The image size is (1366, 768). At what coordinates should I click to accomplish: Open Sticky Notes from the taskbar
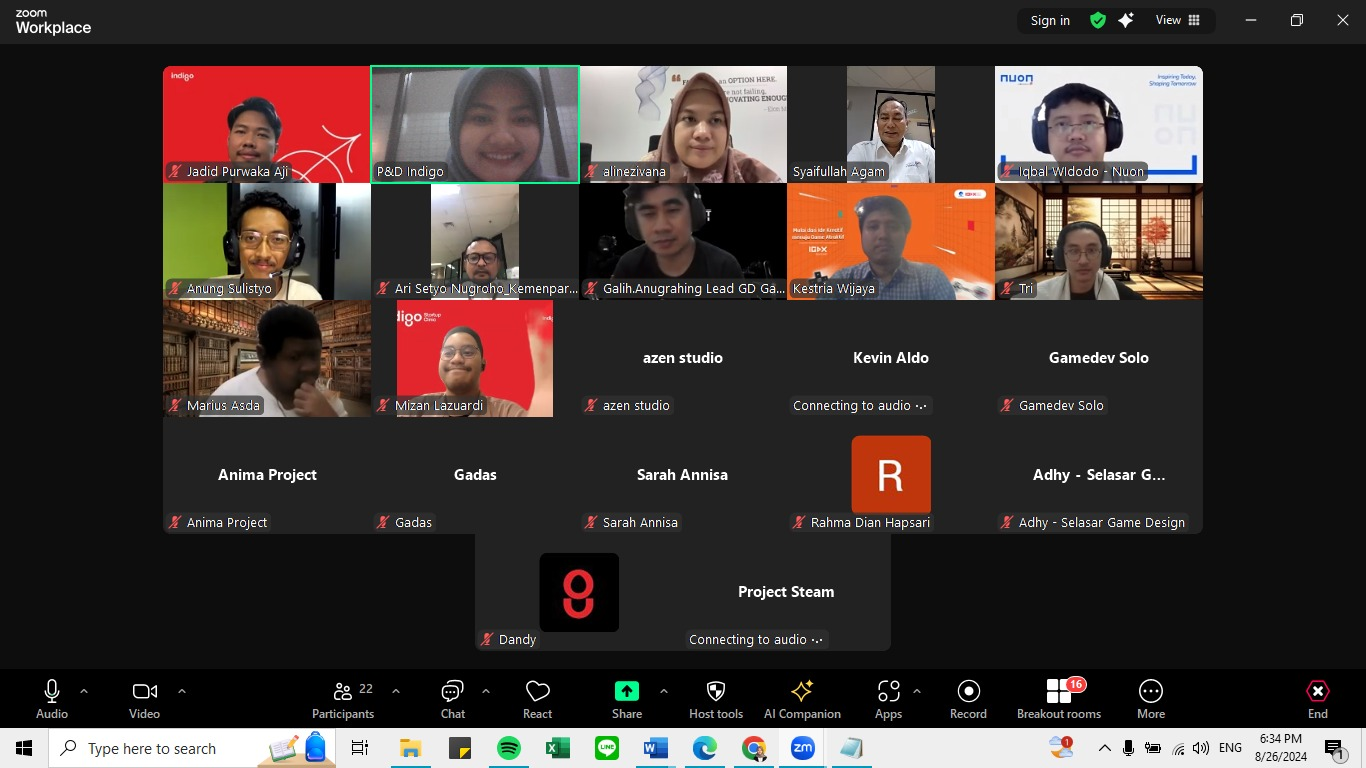coord(460,748)
